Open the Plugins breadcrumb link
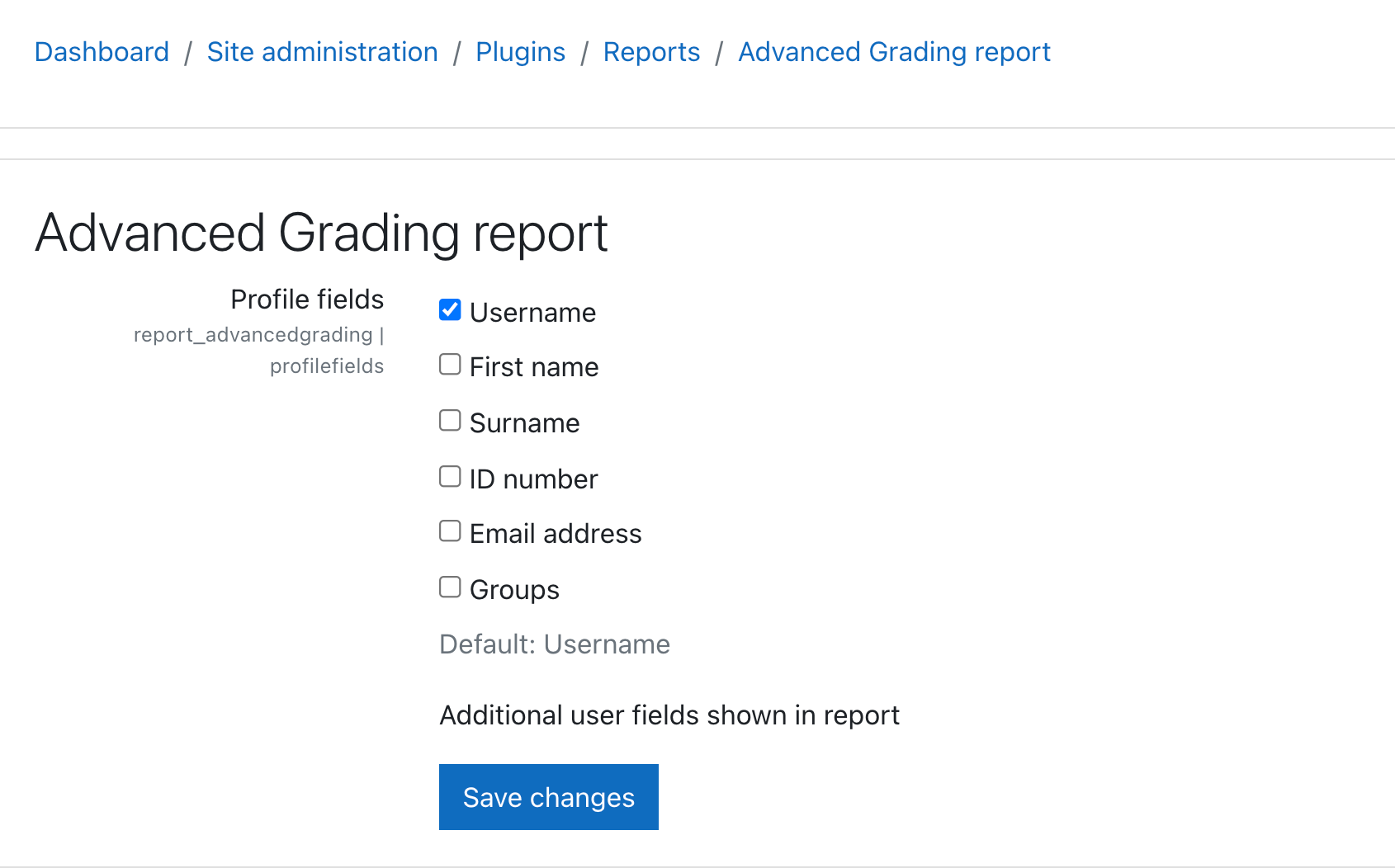This screenshot has width=1395, height=868. [520, 52]
